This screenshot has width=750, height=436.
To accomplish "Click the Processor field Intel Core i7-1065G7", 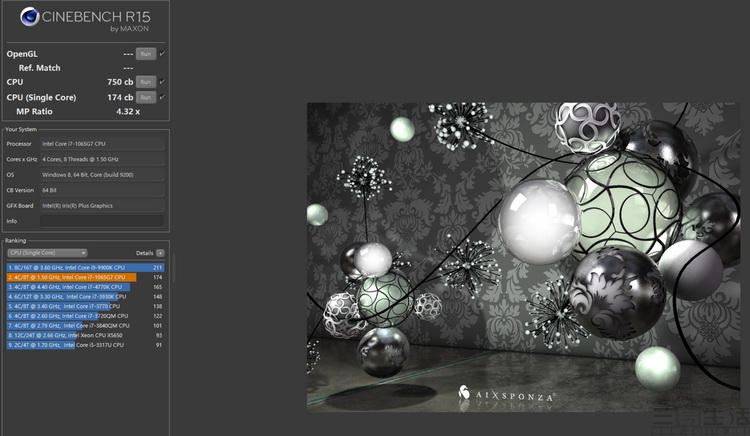I will [x=102, y=143].
